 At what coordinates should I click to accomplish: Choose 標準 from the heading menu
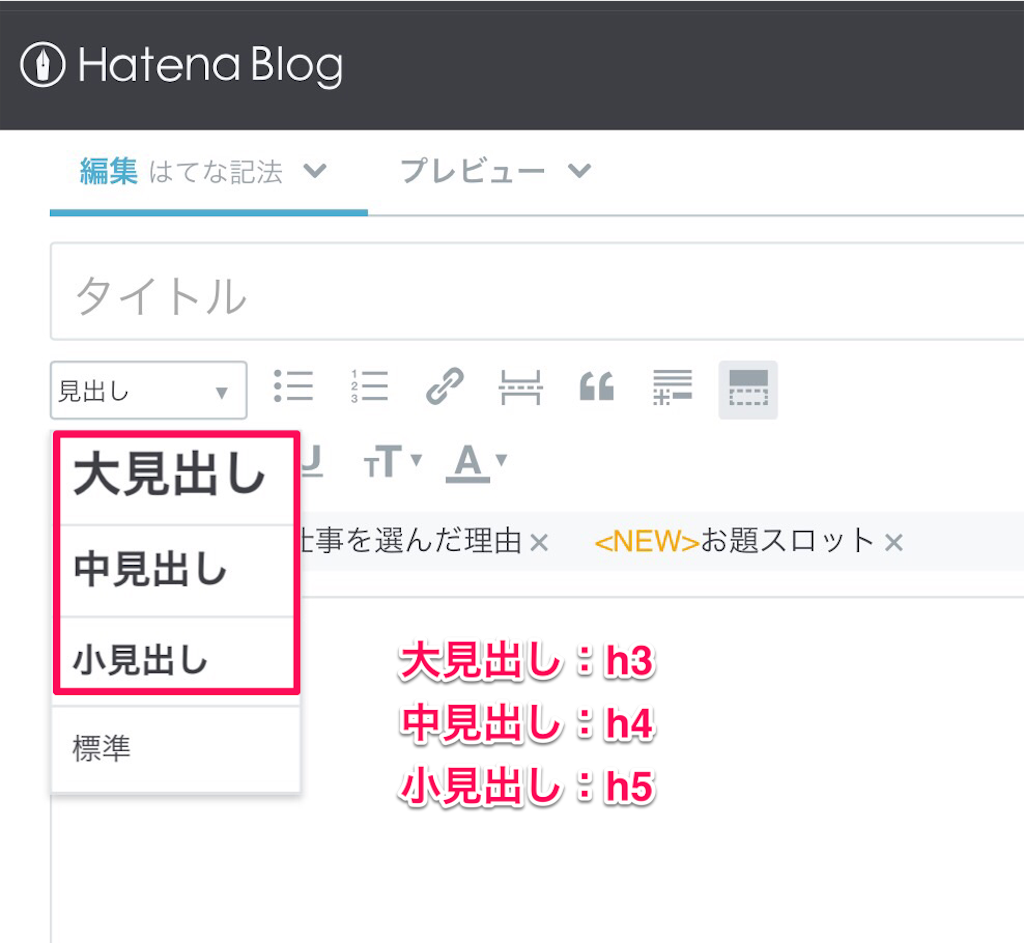(176, 748)
